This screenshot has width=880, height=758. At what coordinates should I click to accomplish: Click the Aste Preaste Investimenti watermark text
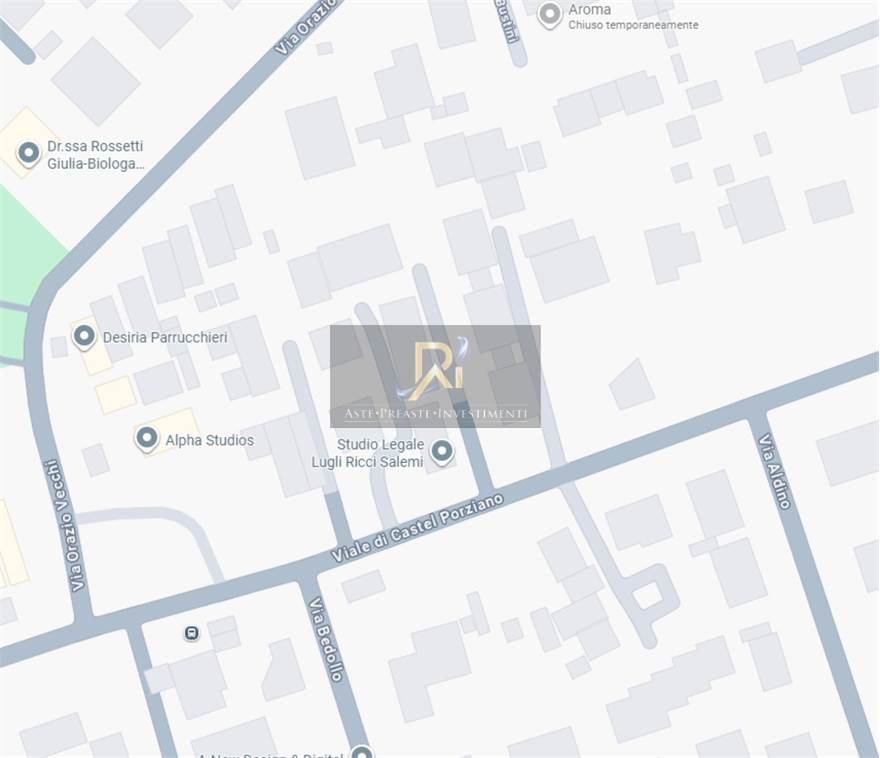(435, 413)
